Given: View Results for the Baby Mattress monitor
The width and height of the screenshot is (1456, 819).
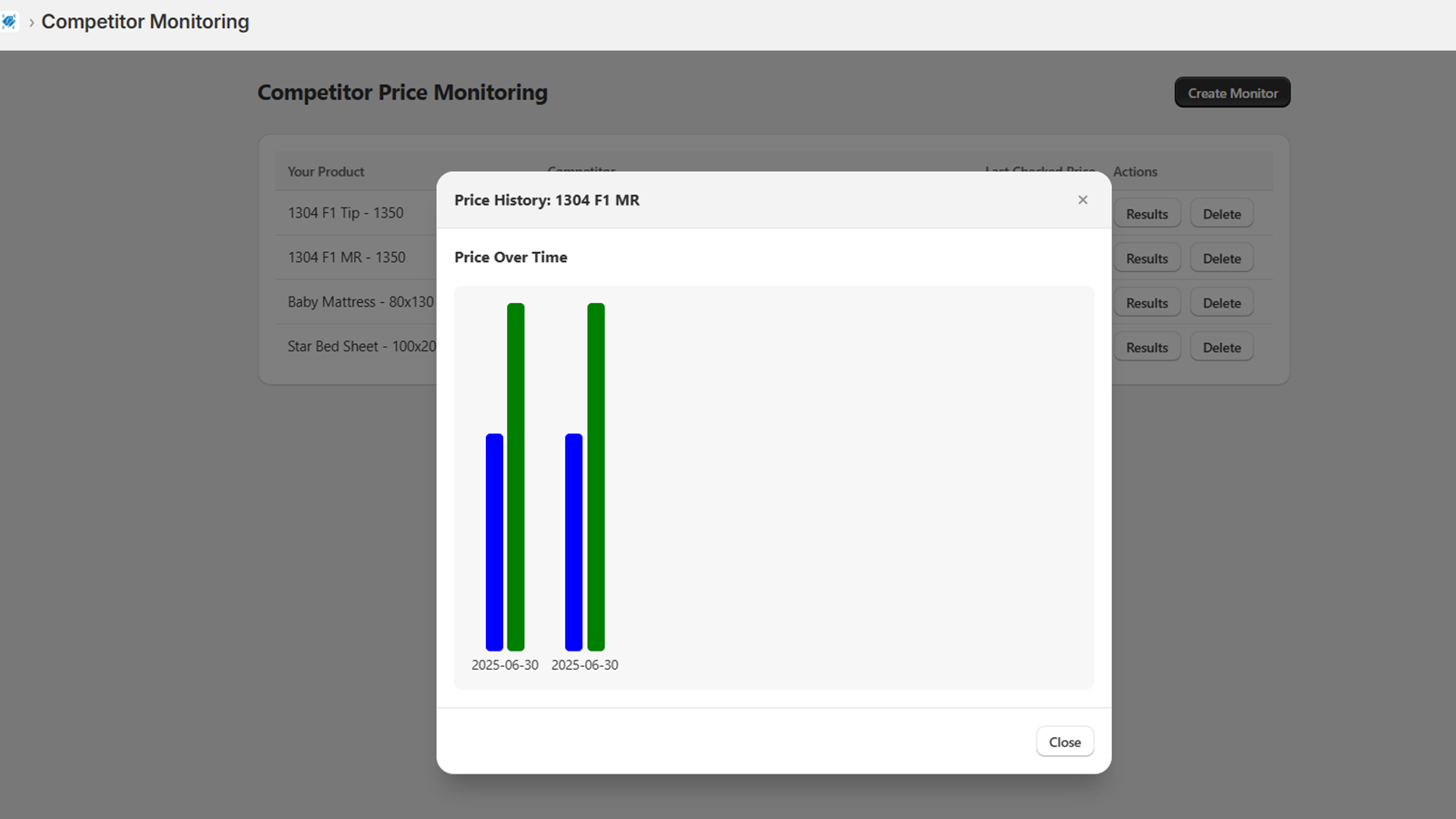Looking at the screenshot, I should point(1146,302).
